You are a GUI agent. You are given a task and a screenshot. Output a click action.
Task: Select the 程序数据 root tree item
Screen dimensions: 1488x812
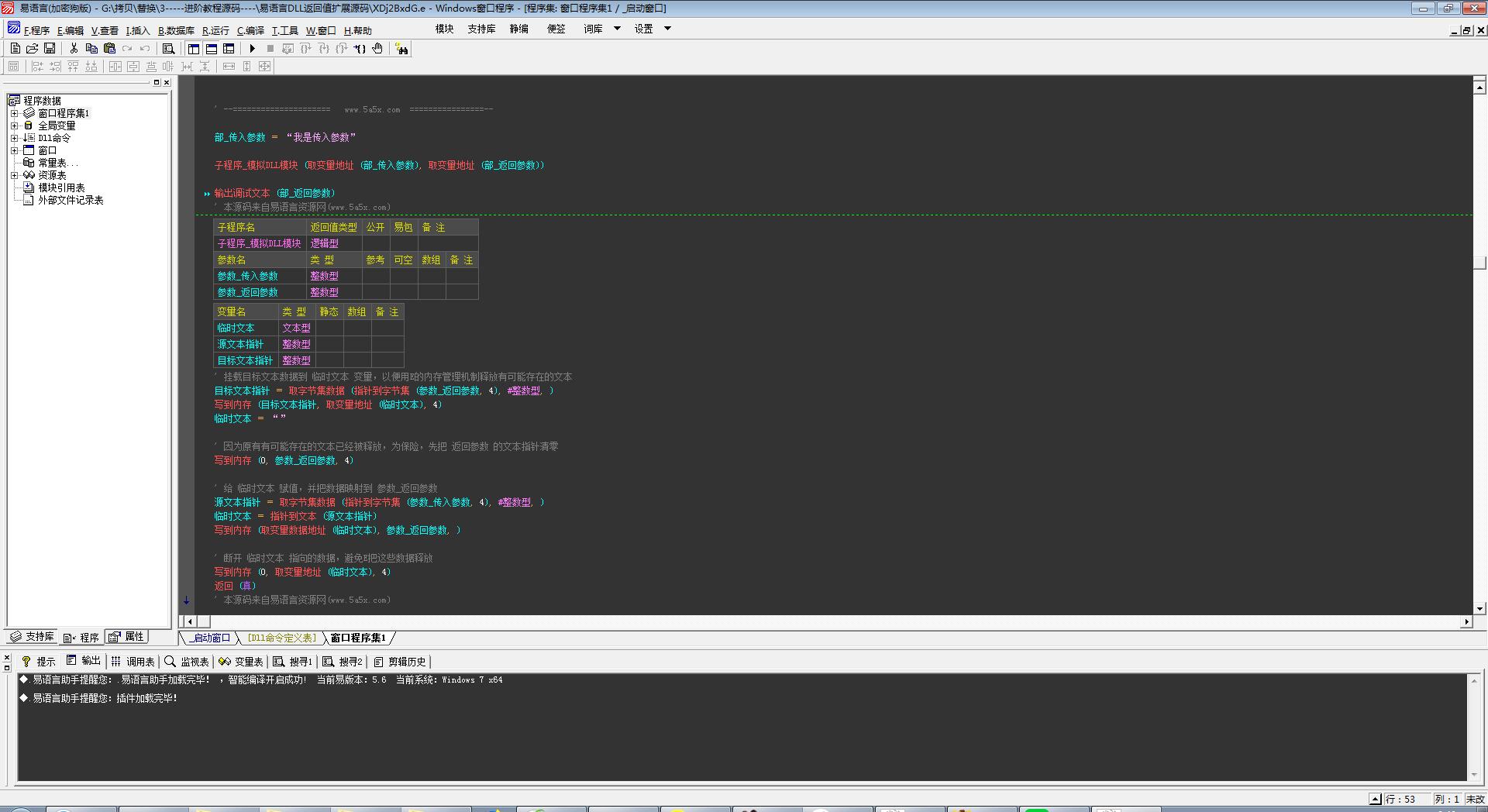point(42,101)
